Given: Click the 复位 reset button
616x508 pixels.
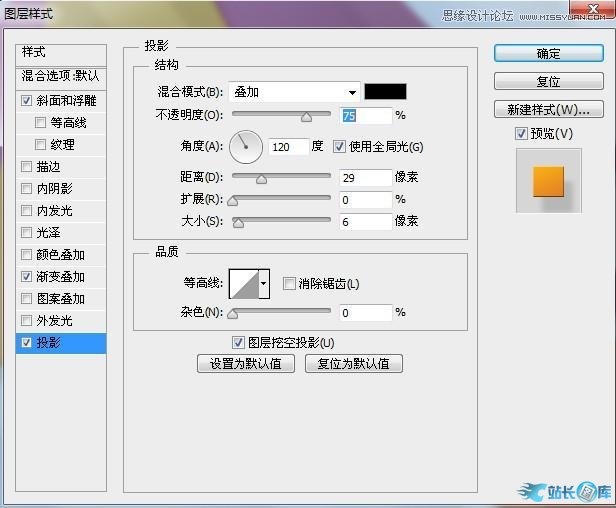Looking at the screenshot, I should (x=548, y=81).
